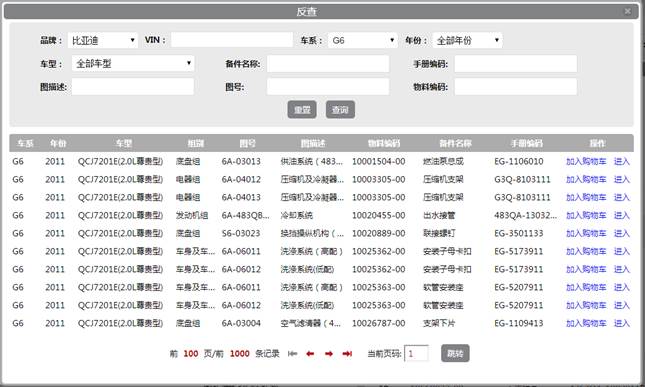Go to next page with red right arrow
Viewport: 645px width, 387px height.
click(329, 354)
